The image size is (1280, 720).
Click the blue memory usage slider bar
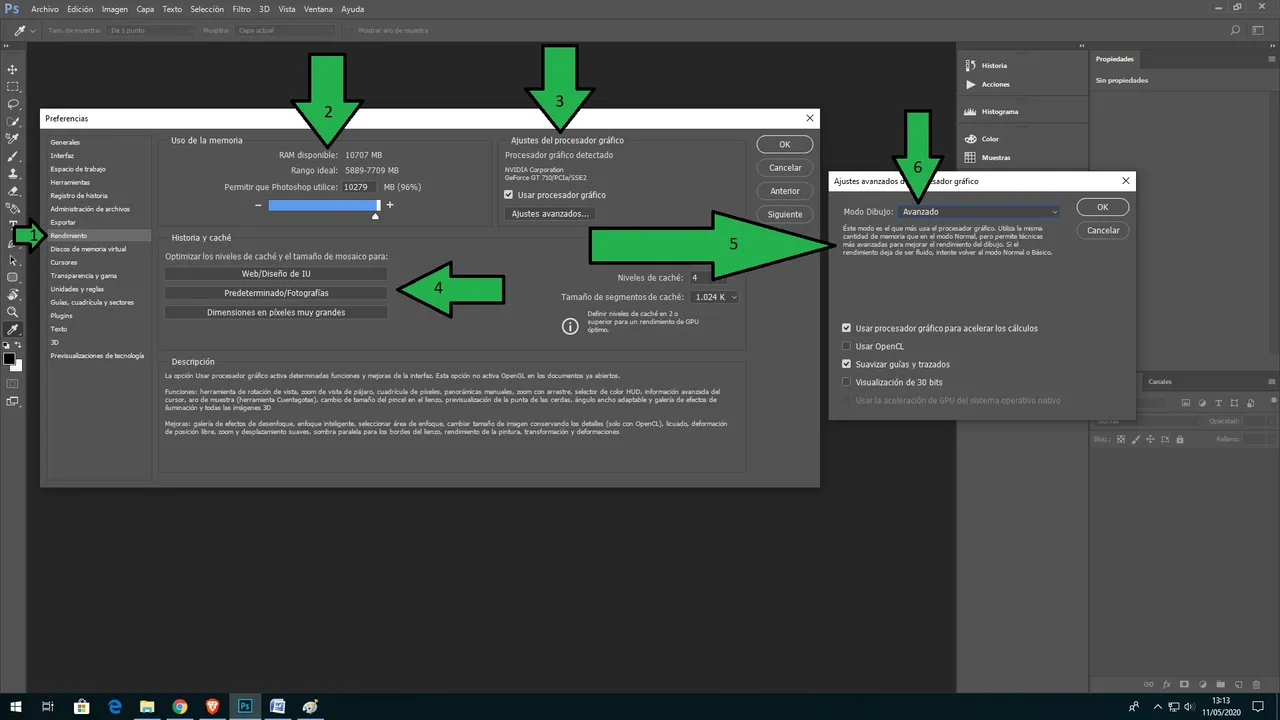point(323,205)
